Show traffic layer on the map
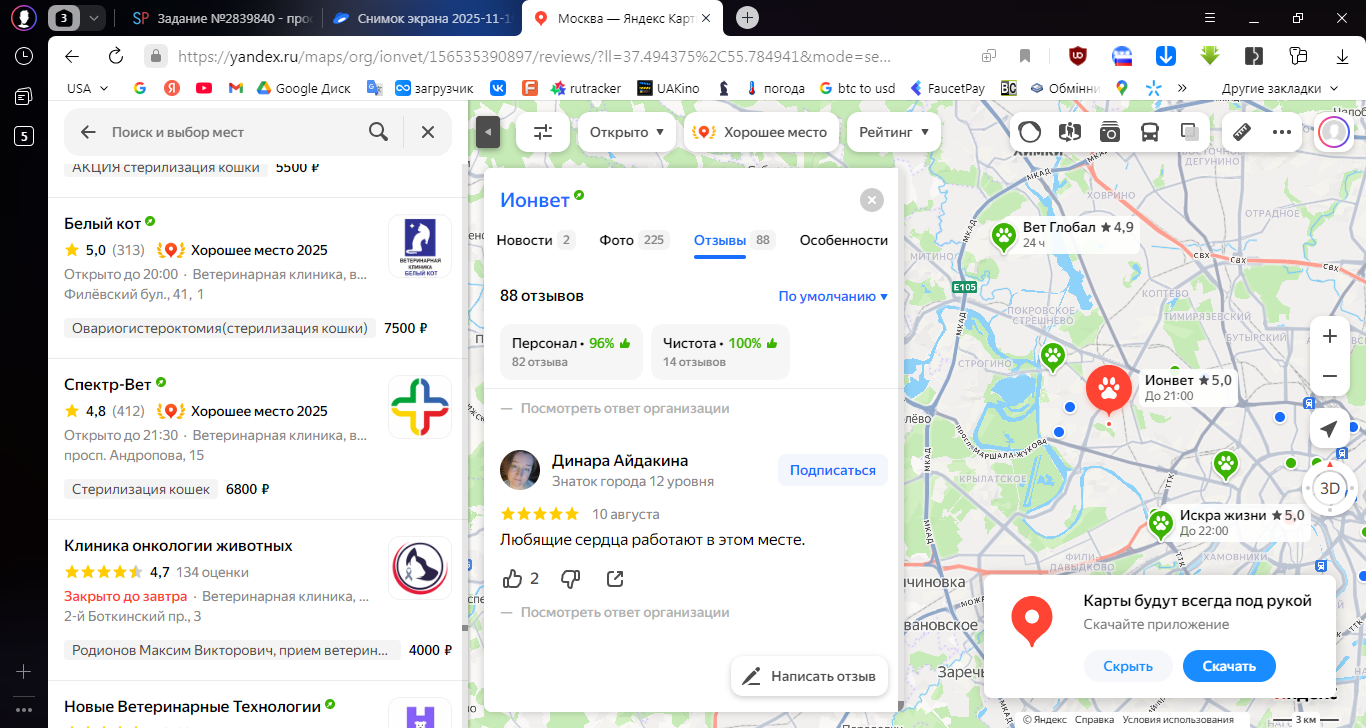This screenshot has width=1366, height=728. 1030,131
